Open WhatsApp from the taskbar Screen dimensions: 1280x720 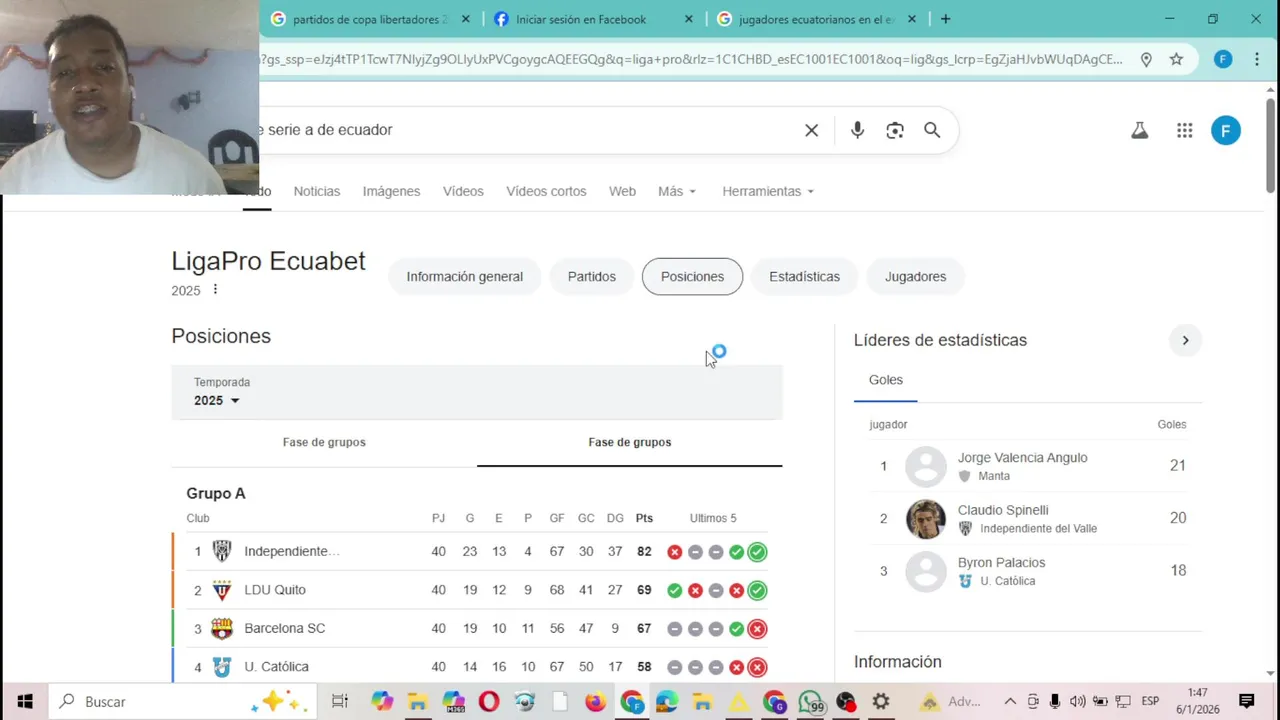tap(810, 701)
